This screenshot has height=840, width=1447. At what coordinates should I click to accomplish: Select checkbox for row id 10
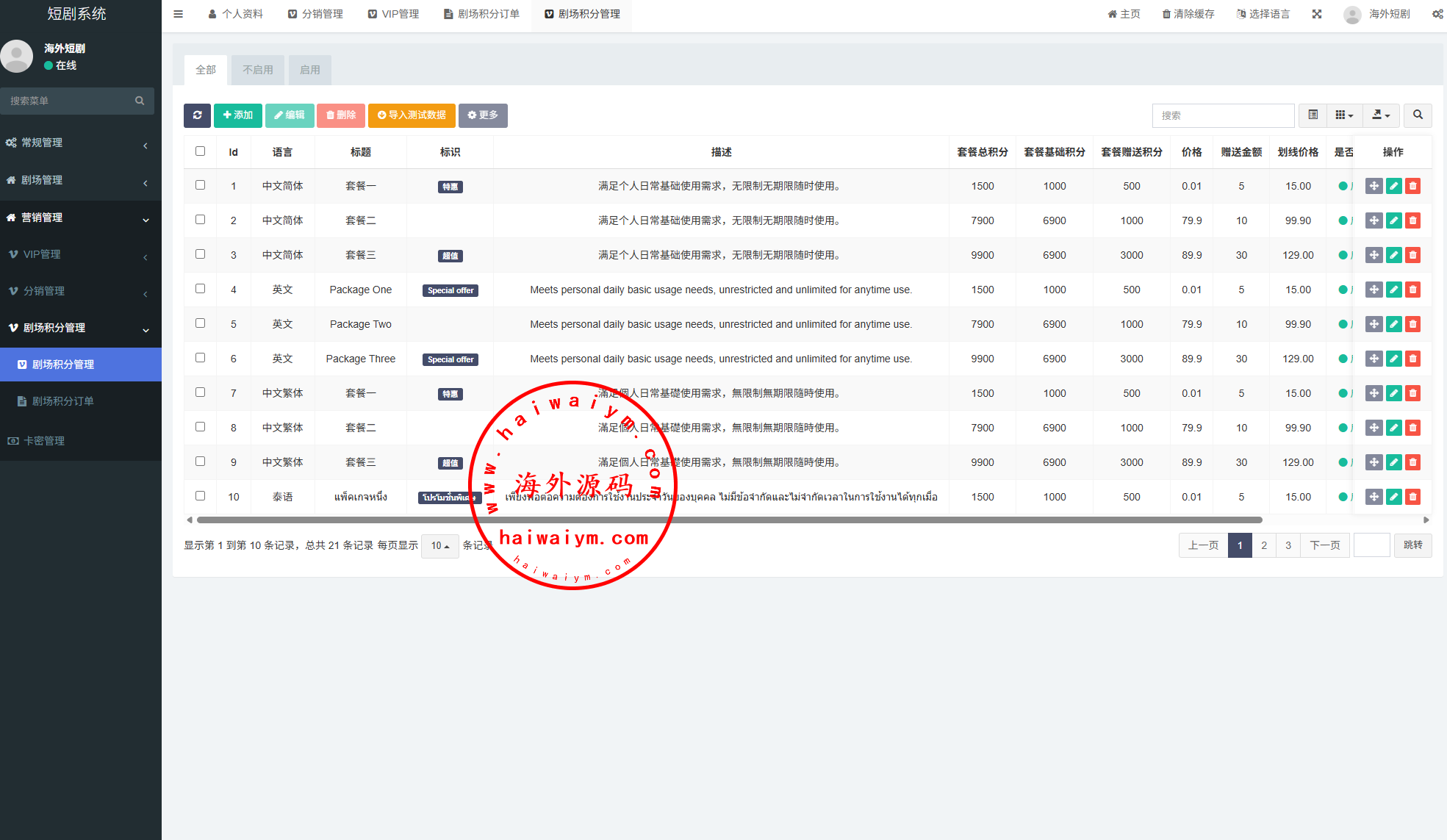(200, 496)
